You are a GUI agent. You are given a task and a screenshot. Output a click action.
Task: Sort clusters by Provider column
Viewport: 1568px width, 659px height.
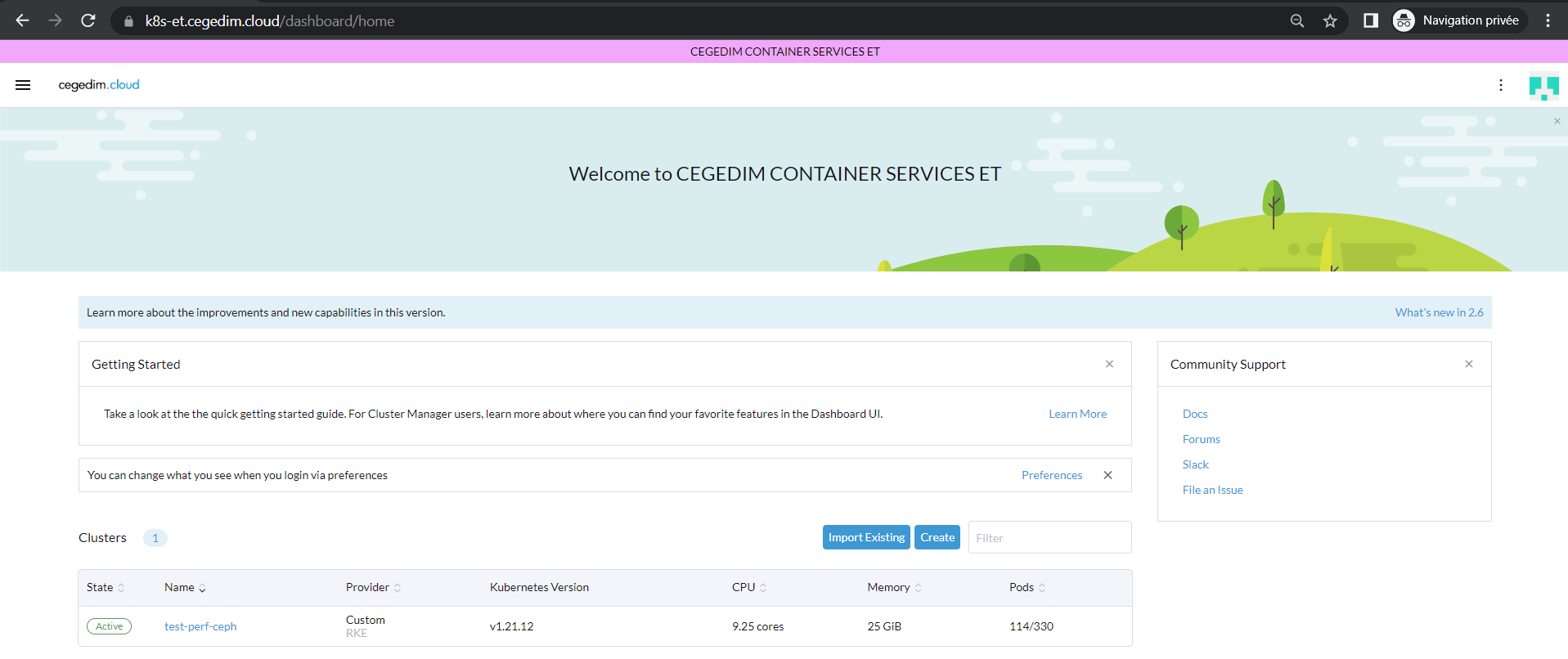point(373,587)
